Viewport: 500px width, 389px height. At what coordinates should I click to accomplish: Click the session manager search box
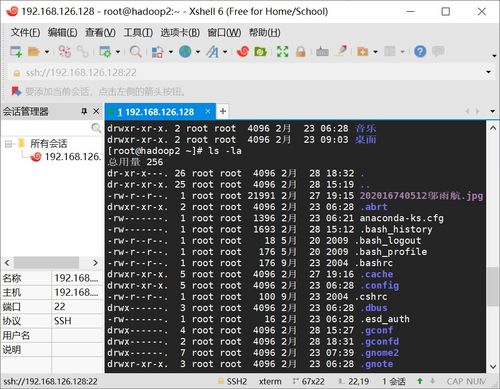click(52, 128)
